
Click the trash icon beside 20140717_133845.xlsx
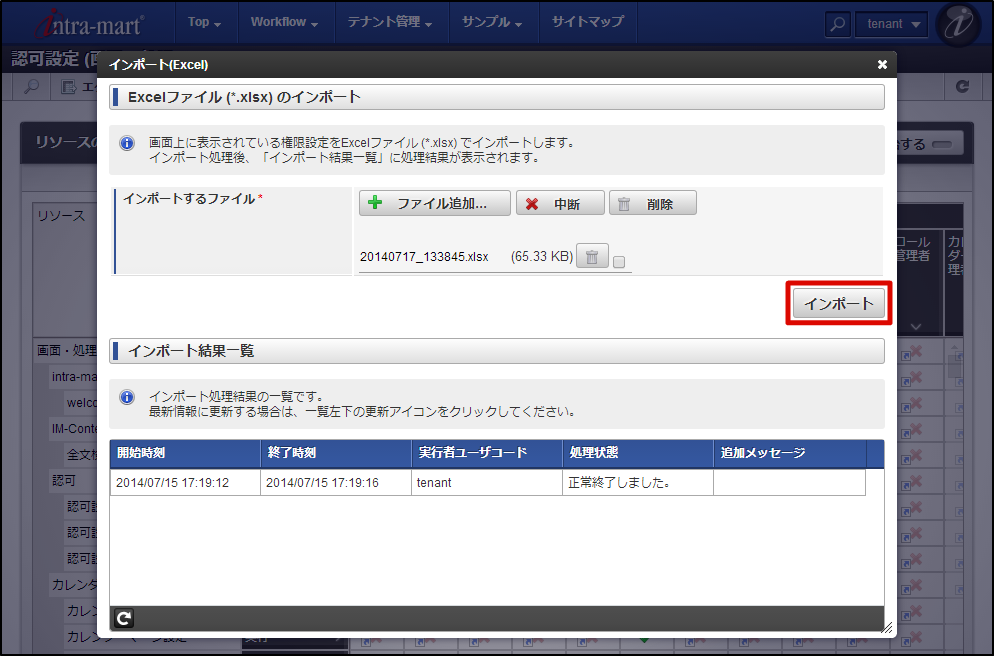tap(591, 256)
